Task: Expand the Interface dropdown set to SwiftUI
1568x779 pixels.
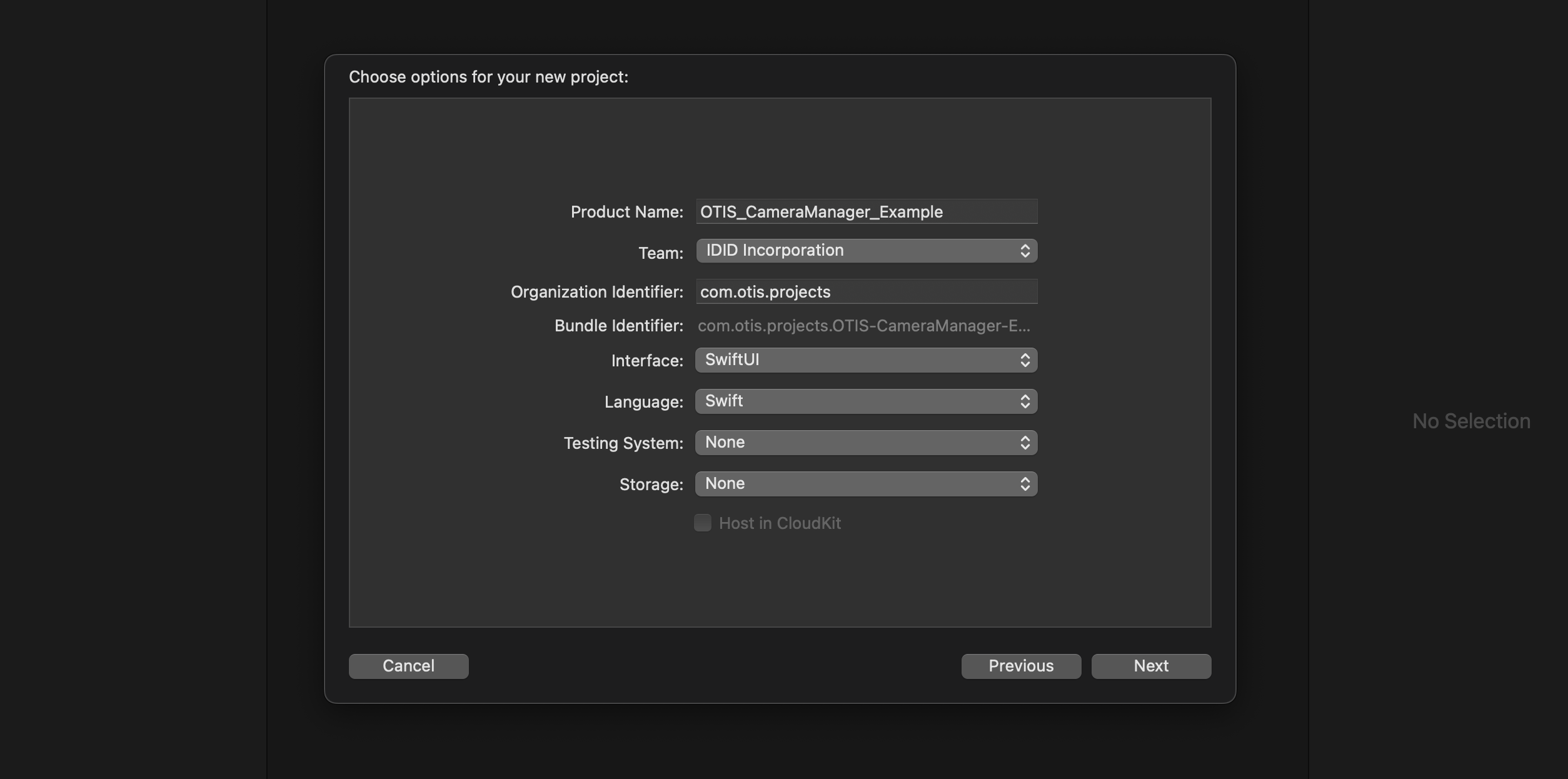Action: (866, 360)
